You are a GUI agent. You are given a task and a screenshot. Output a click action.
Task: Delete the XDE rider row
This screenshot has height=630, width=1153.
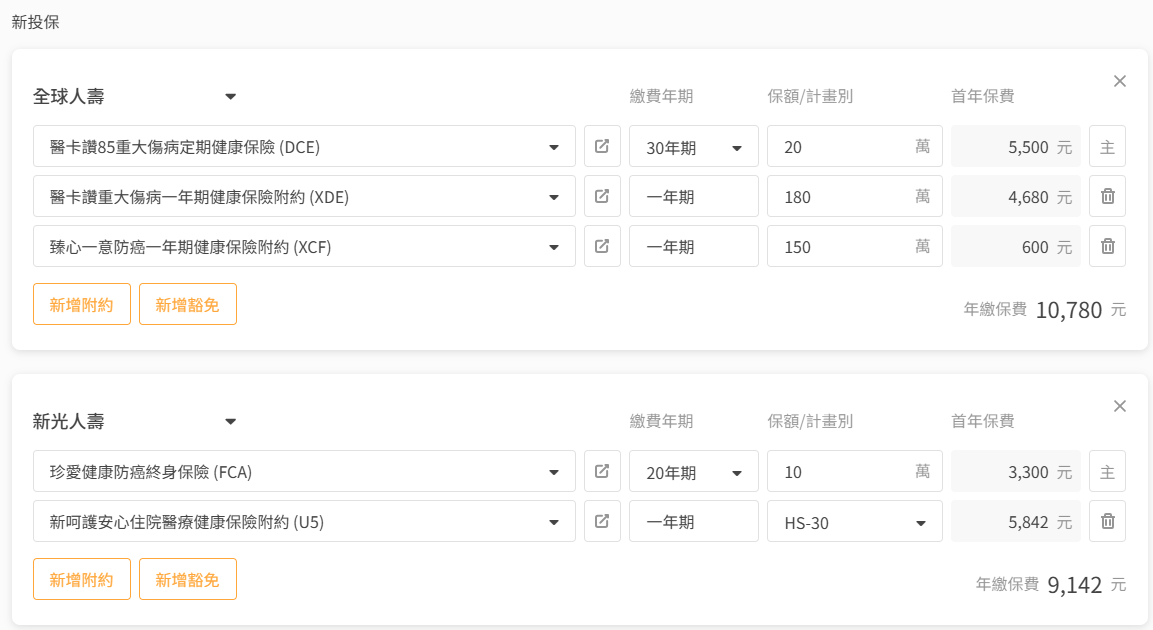coord(1107,196)
